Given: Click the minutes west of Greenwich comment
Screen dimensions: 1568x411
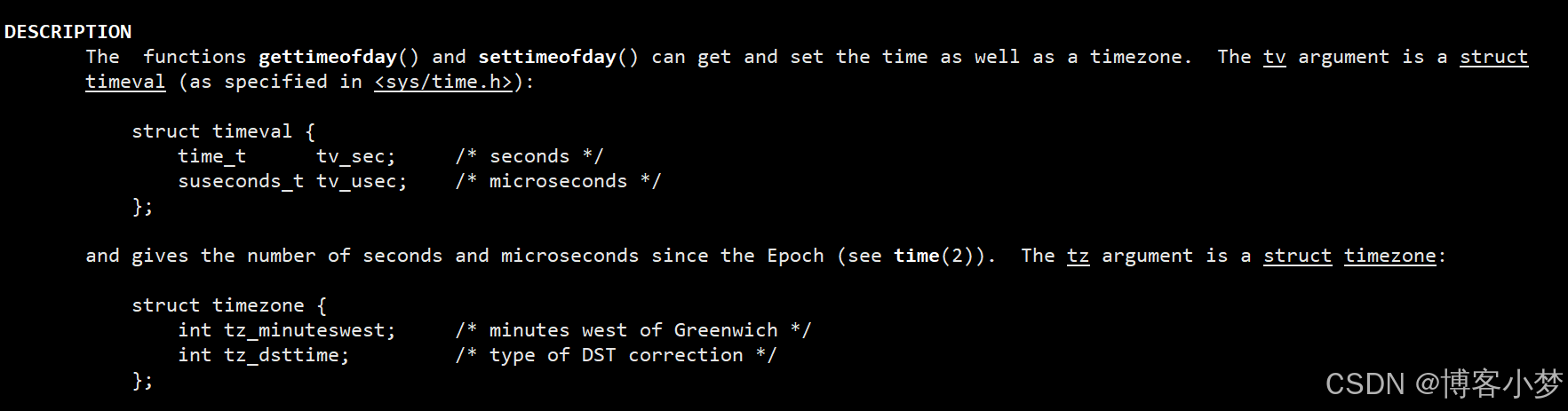Looking at the screenshot, I should pos(633,330).
